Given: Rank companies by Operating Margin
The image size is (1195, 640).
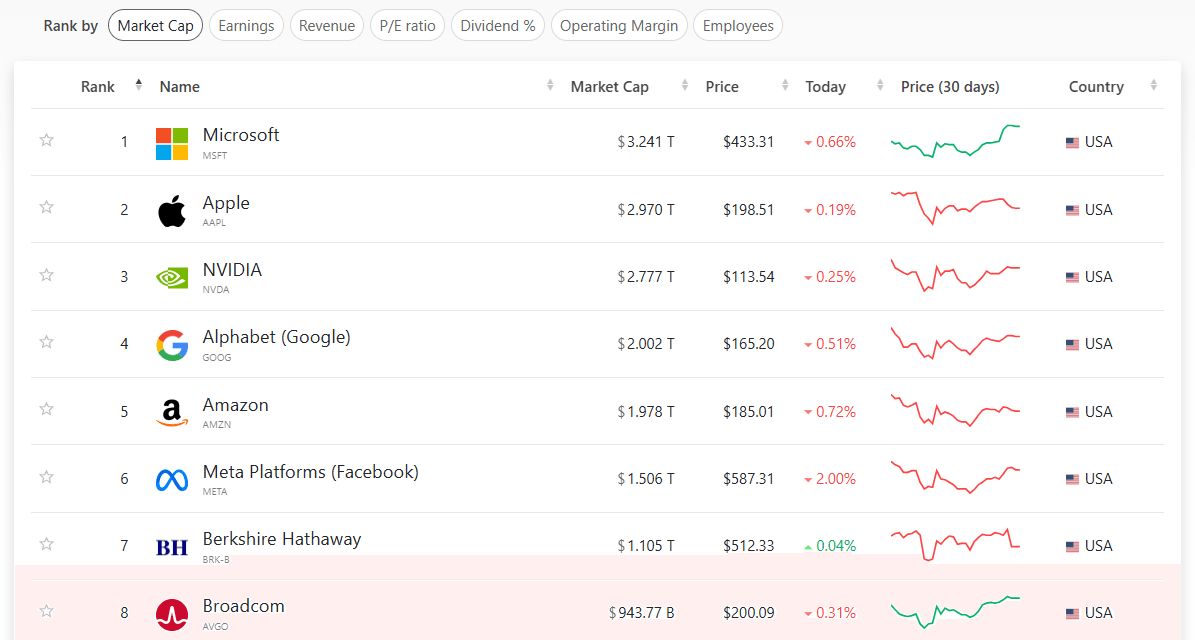Looking at the screenshot, I should point(619,25).
